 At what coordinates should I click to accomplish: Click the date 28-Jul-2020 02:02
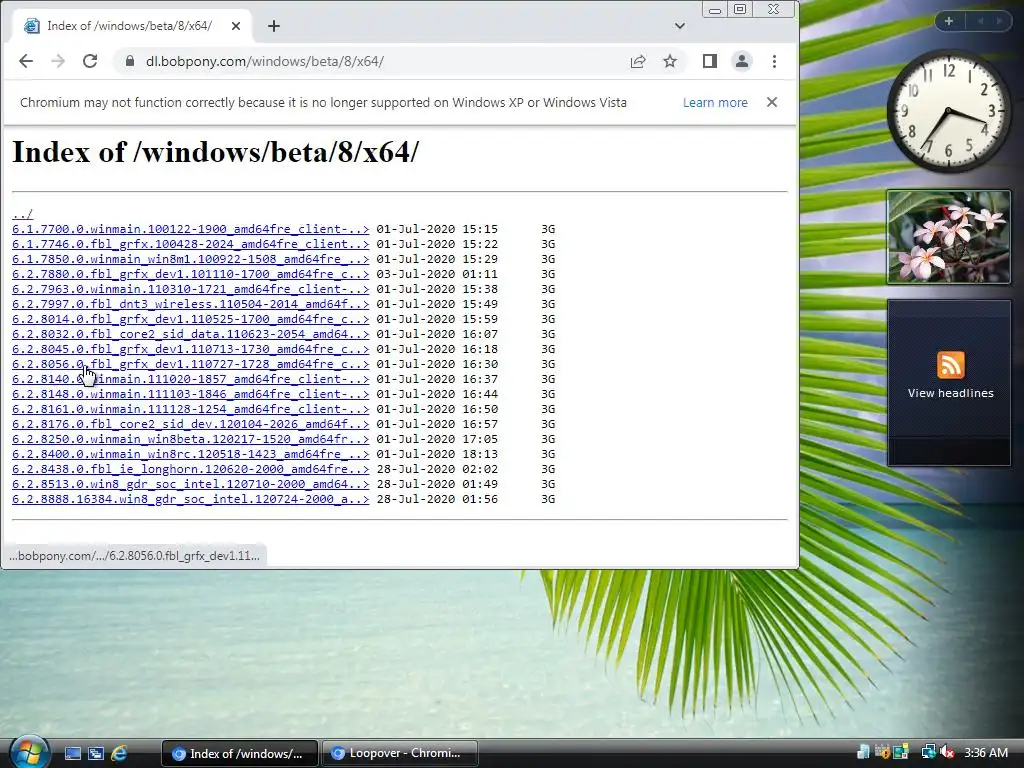[437, 470]
